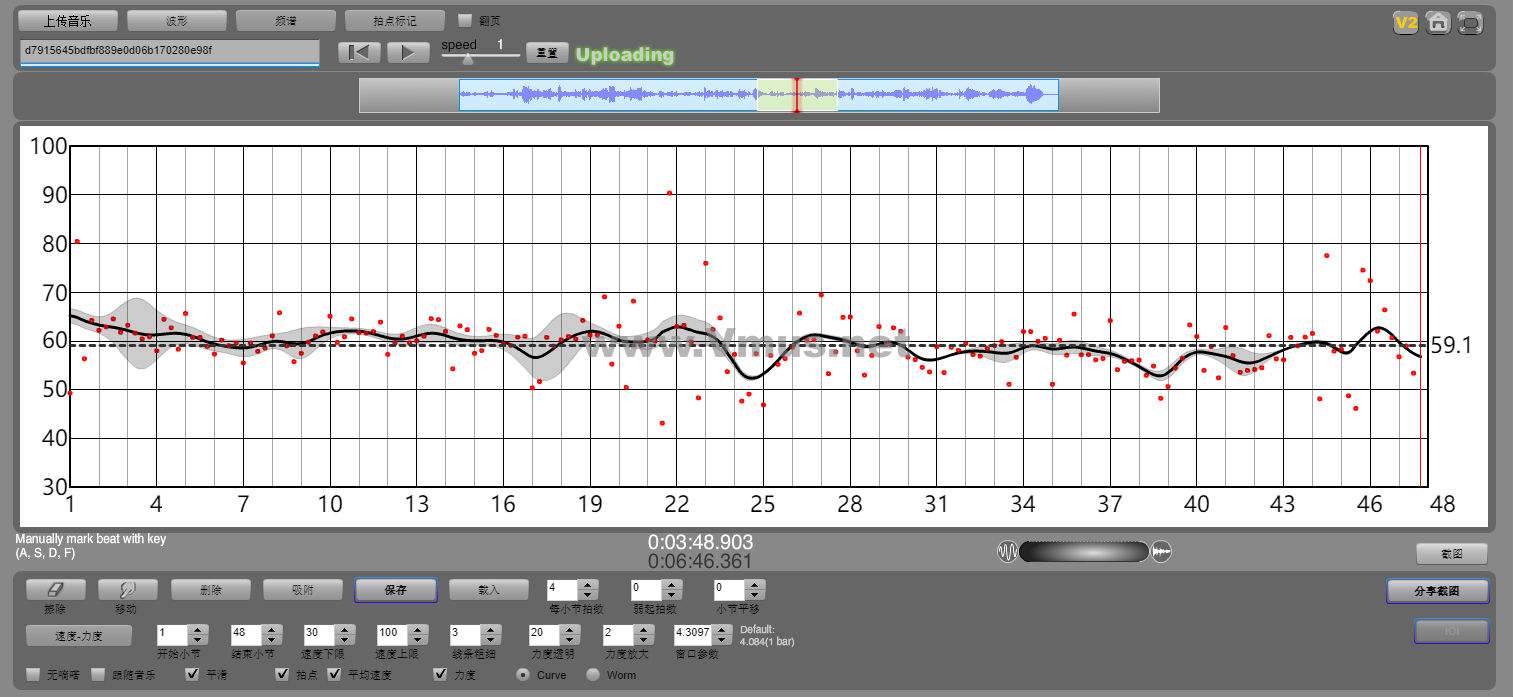Uncheck the 平滑 smoothing checkbox
Viewport: 1513px width, 697px height.
click(192, 675)
